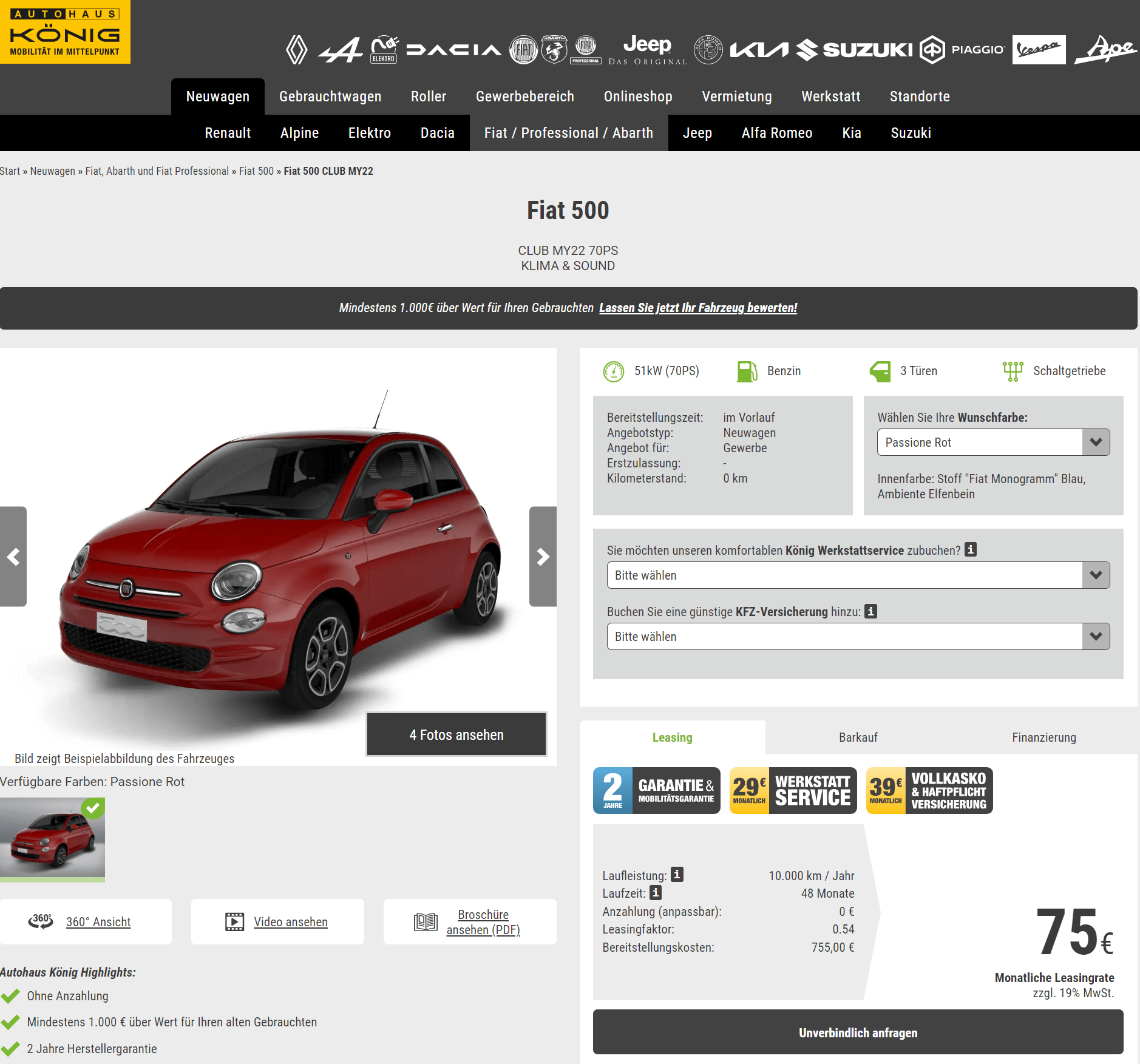This screenshot has width=1140, height=1064.
Task: Click the 4 Fotos ansehen button
Action: (456, 734)
